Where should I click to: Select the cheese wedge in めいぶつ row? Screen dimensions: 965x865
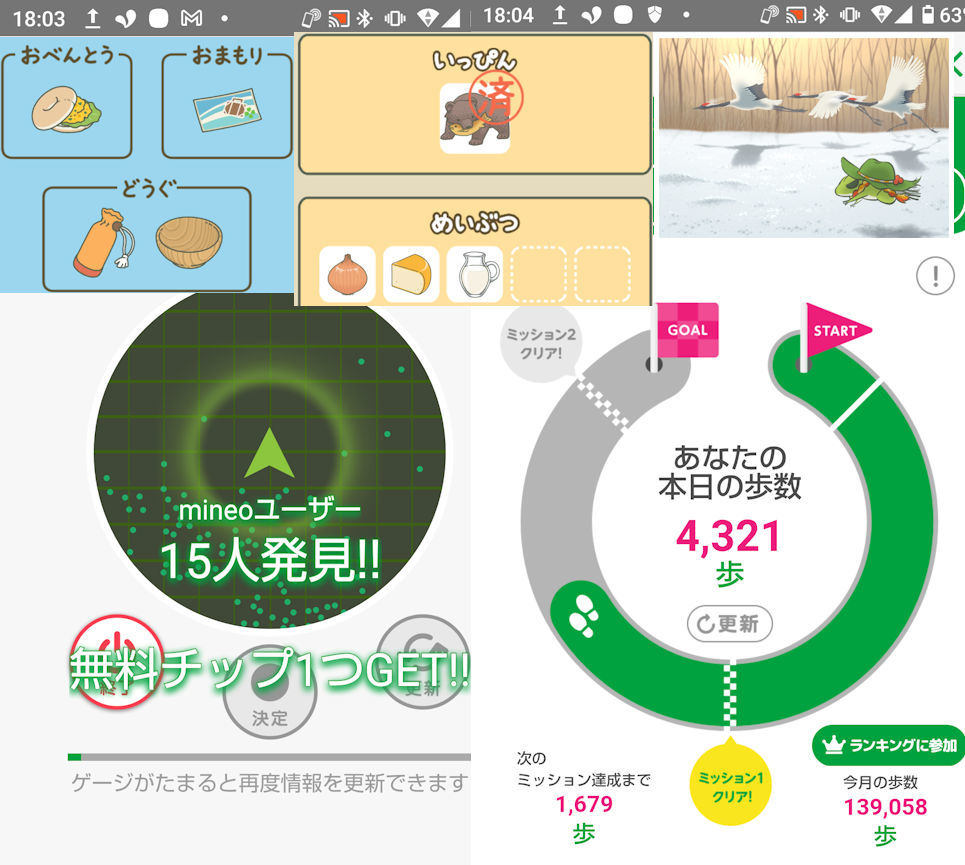pos(411,274)
